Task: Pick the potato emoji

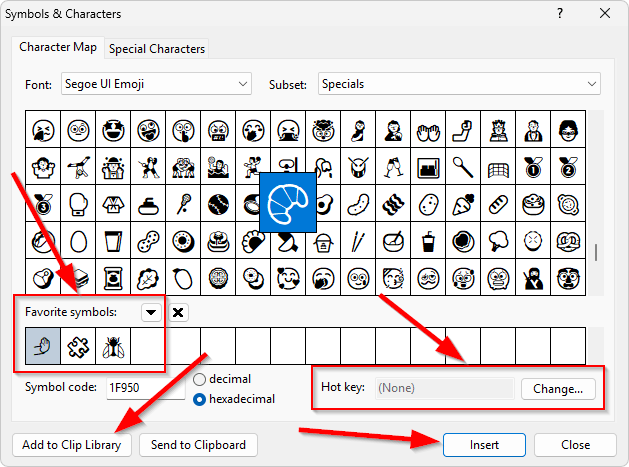Action: 428,203
